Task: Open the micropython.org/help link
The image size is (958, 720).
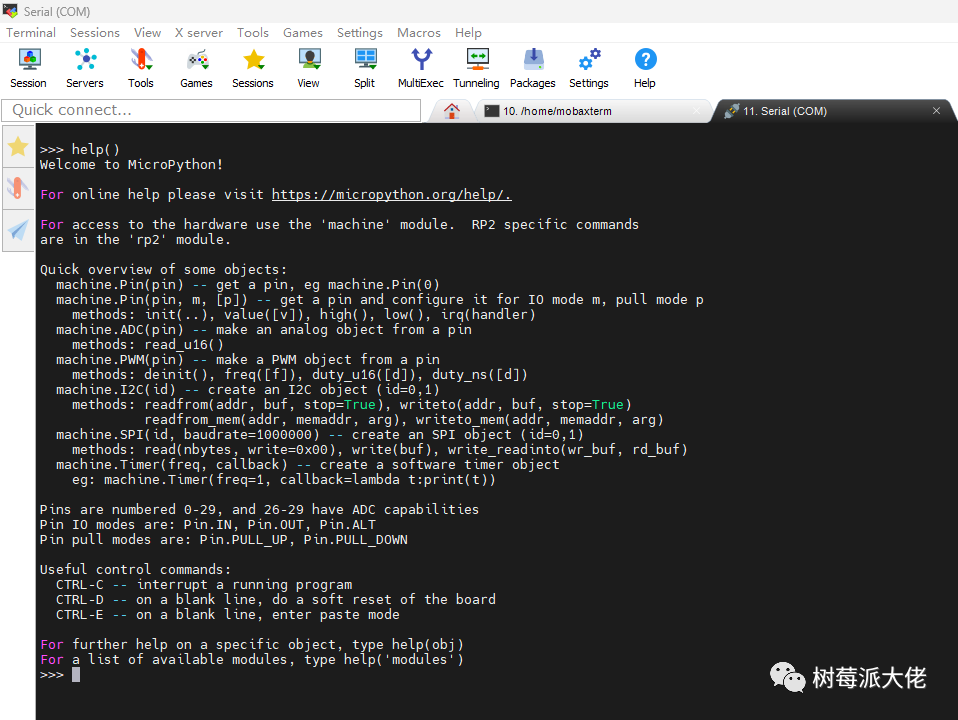Action: coord(392,194)
